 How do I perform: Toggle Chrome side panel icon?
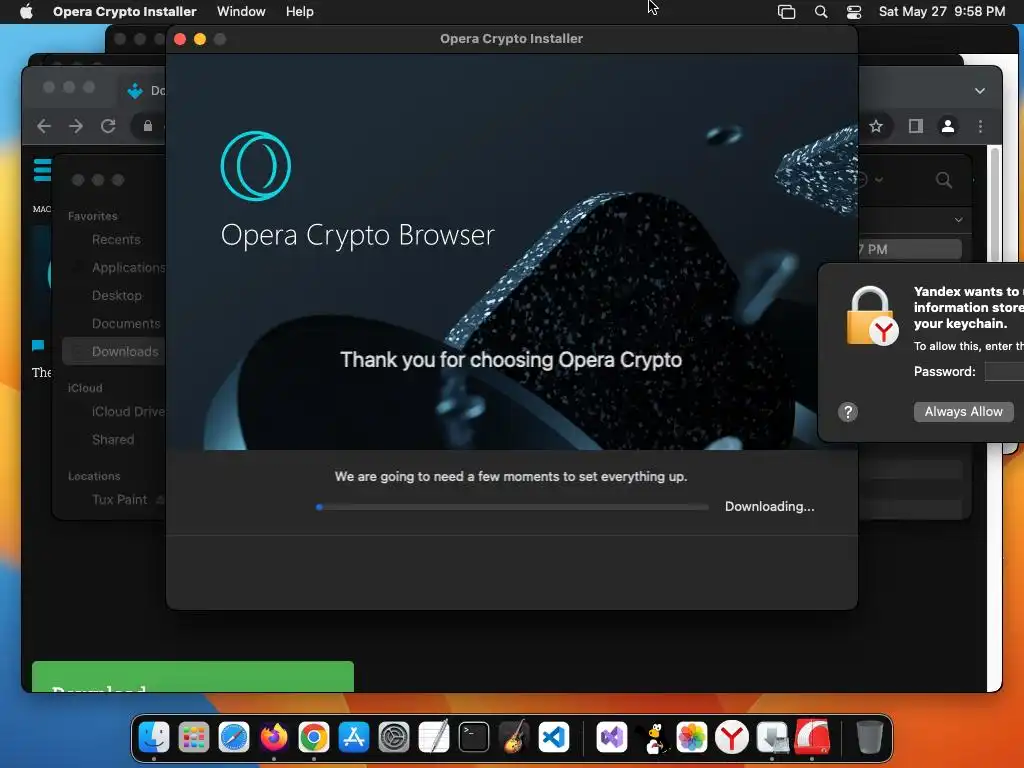point(916,125)
